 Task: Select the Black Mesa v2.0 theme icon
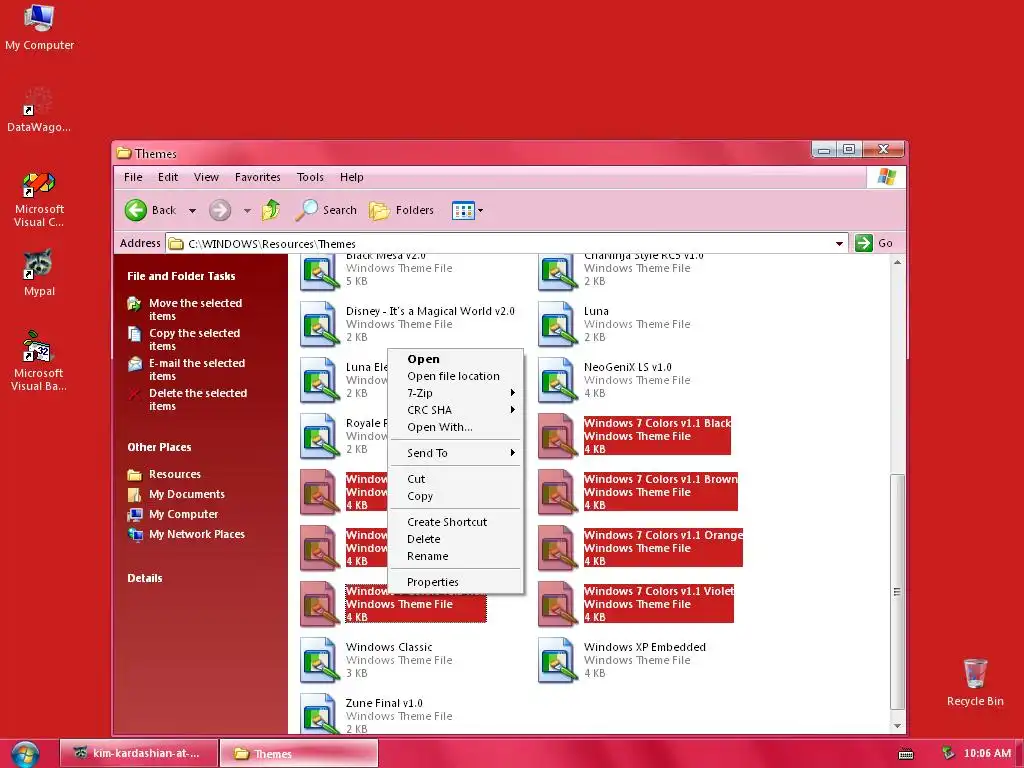coord(319,273)
